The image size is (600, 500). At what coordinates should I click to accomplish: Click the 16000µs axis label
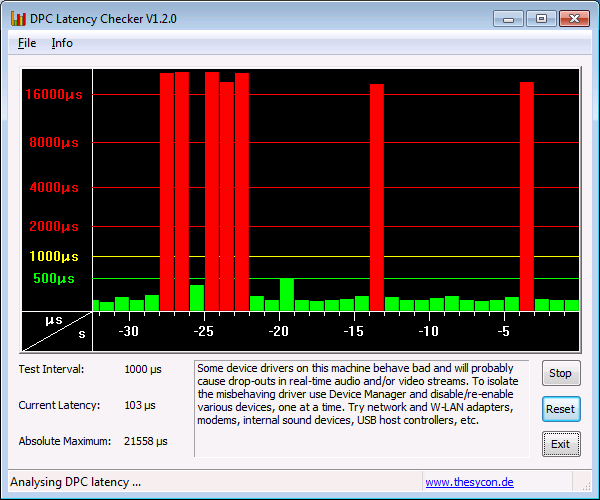(53, 95)
